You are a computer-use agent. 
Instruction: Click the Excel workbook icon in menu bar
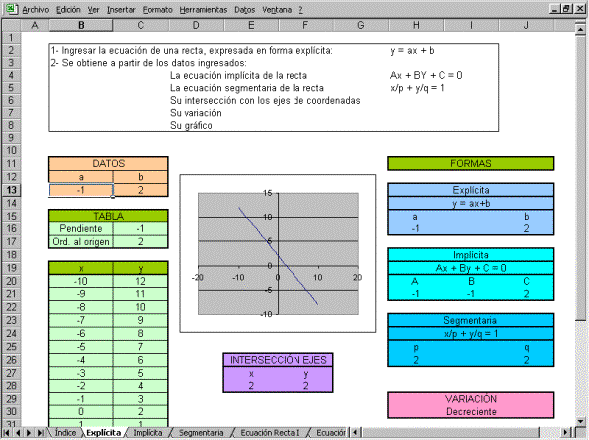pyautogui.click(x=11, y=9)
